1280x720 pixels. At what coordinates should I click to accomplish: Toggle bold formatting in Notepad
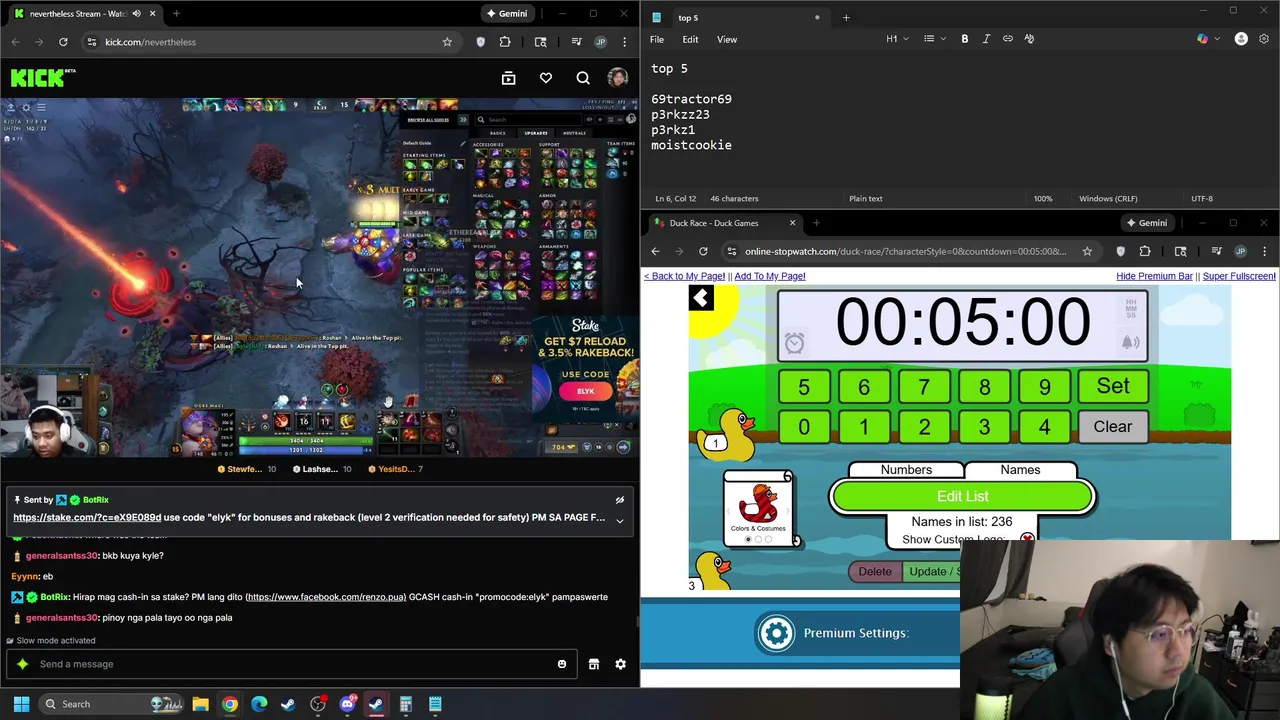tap(965, 39)
